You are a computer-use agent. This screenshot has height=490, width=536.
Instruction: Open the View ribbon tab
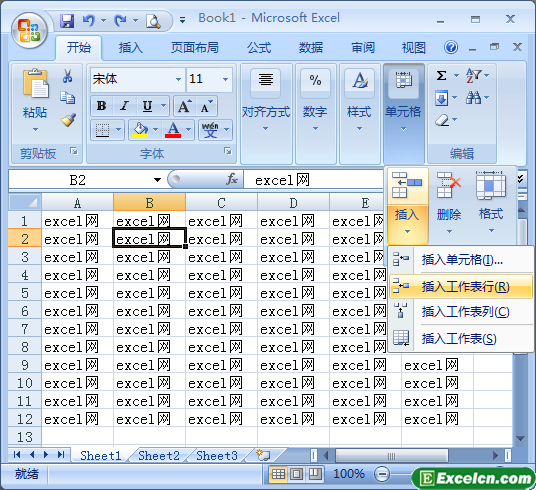[x=414, y=48]
